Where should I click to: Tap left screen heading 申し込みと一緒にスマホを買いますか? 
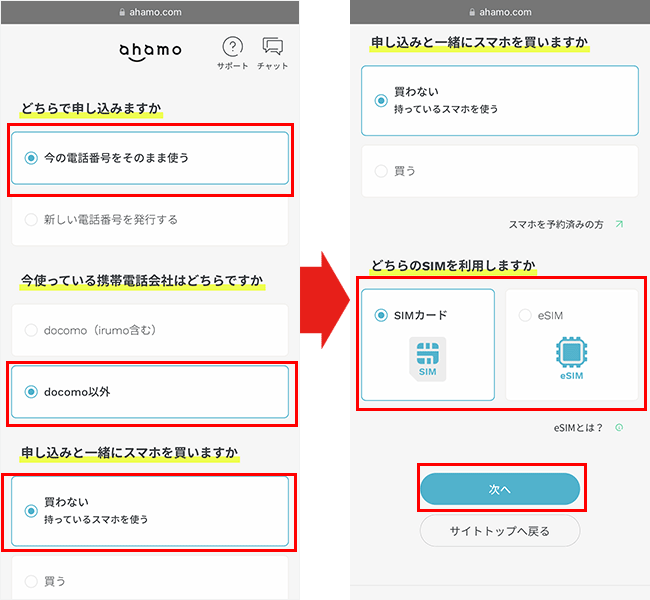coord(129,453)
